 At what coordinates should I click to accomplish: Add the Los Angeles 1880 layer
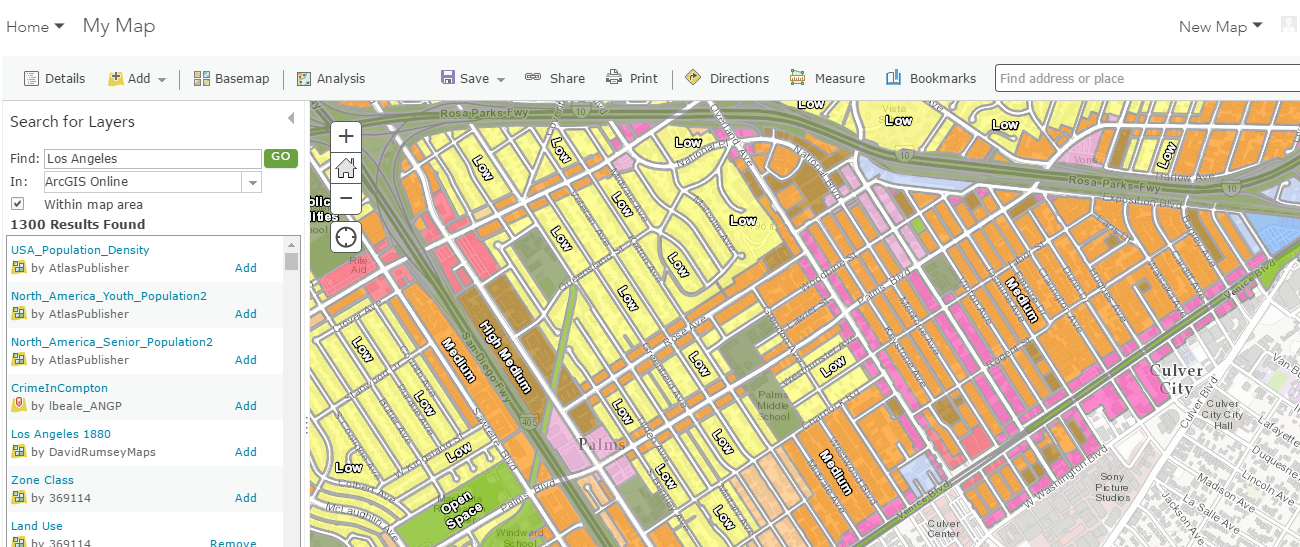[x=246, y=452]
